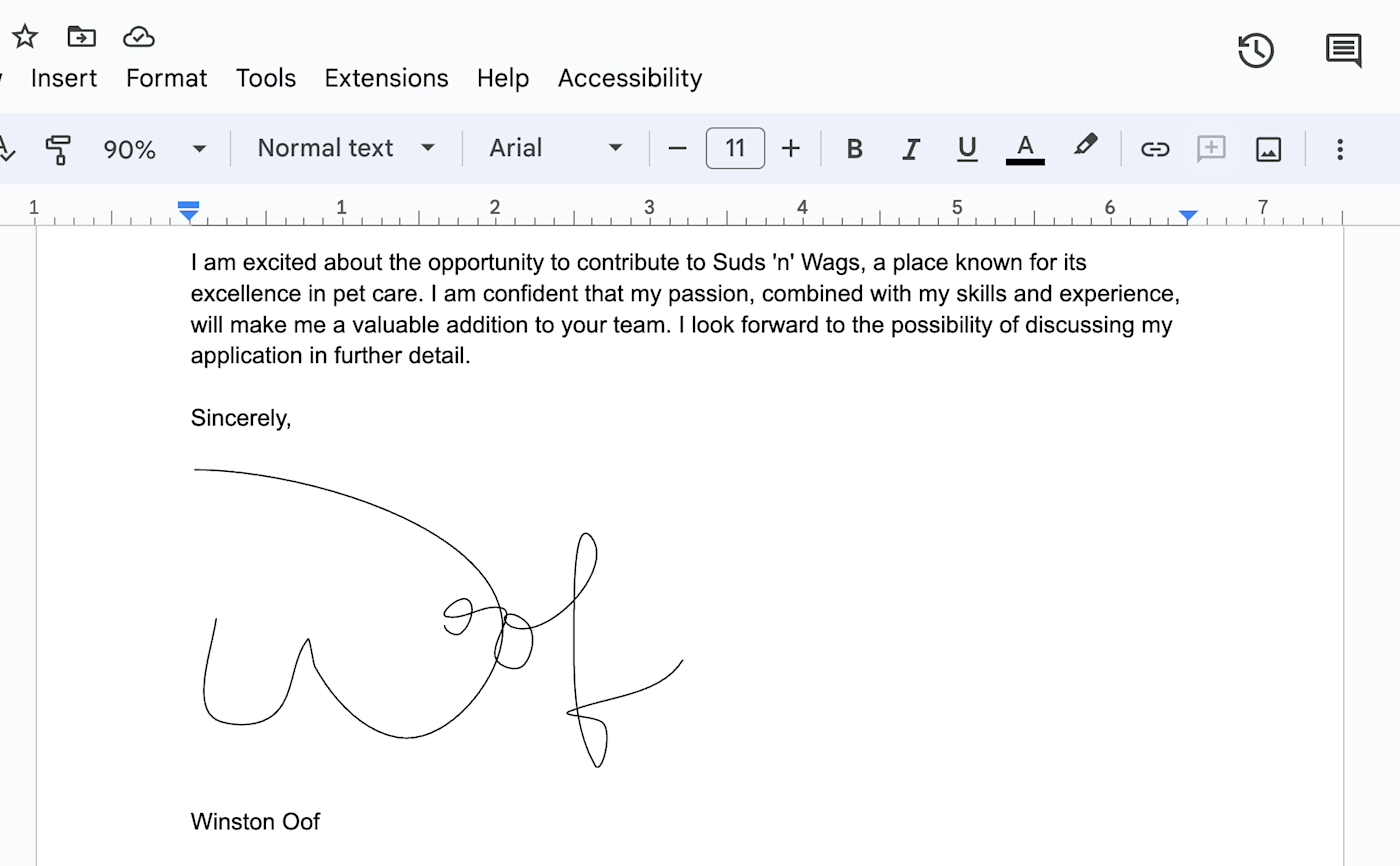Check the cloud save status icon
The image size is (1400, 866).
[138, 37]
